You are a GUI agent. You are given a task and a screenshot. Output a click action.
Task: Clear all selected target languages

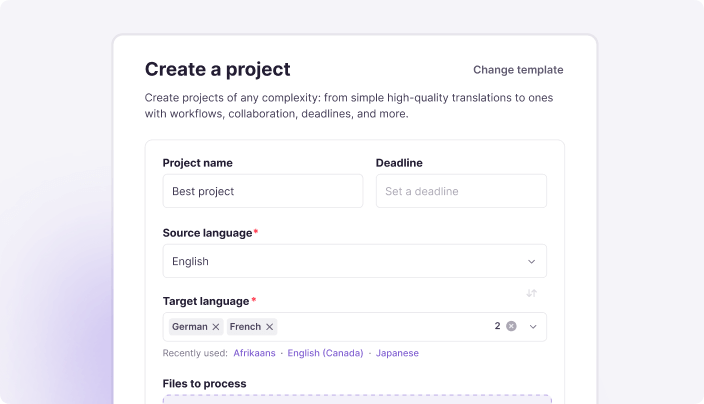(511, 326)
